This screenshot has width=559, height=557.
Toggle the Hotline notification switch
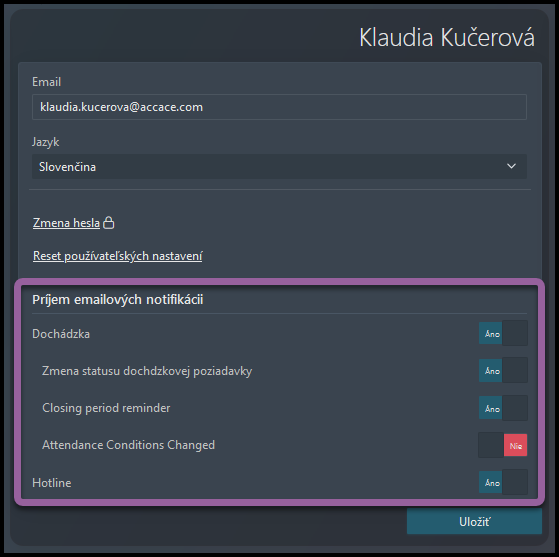tap(503, 482)
